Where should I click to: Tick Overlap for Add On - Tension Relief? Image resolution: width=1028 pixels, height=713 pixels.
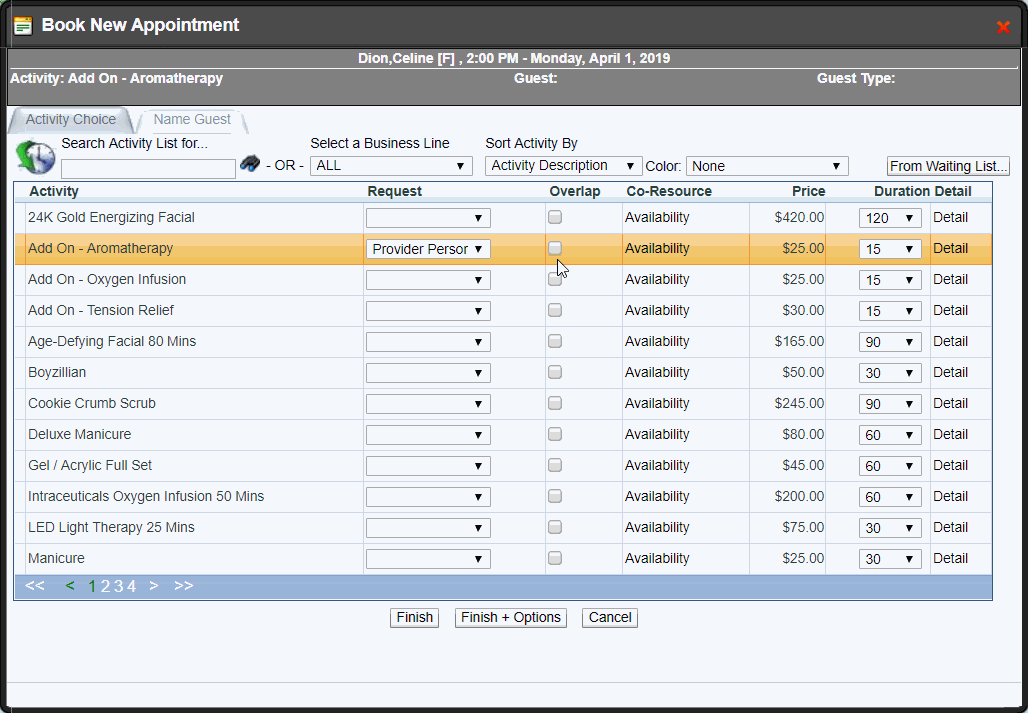(x=555, y=310)
